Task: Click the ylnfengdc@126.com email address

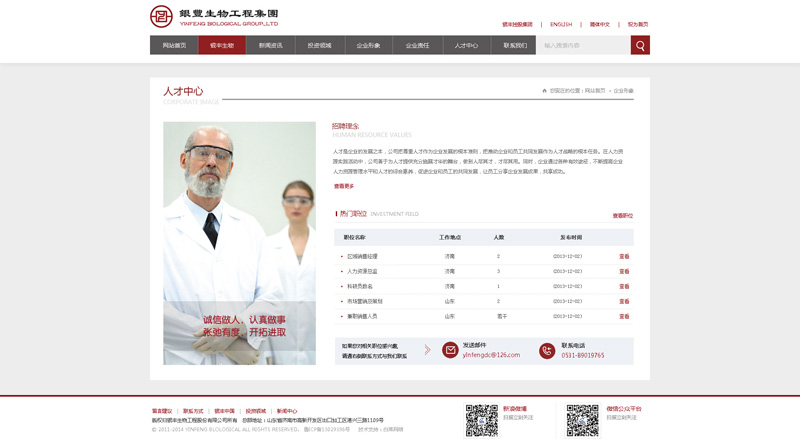Action: (491, 355)
